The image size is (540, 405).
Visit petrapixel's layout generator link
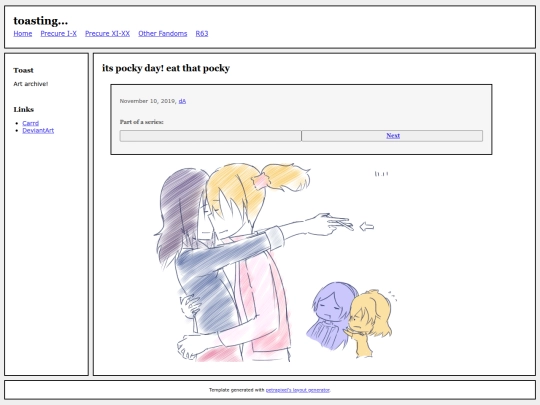[x=298, y=390]
